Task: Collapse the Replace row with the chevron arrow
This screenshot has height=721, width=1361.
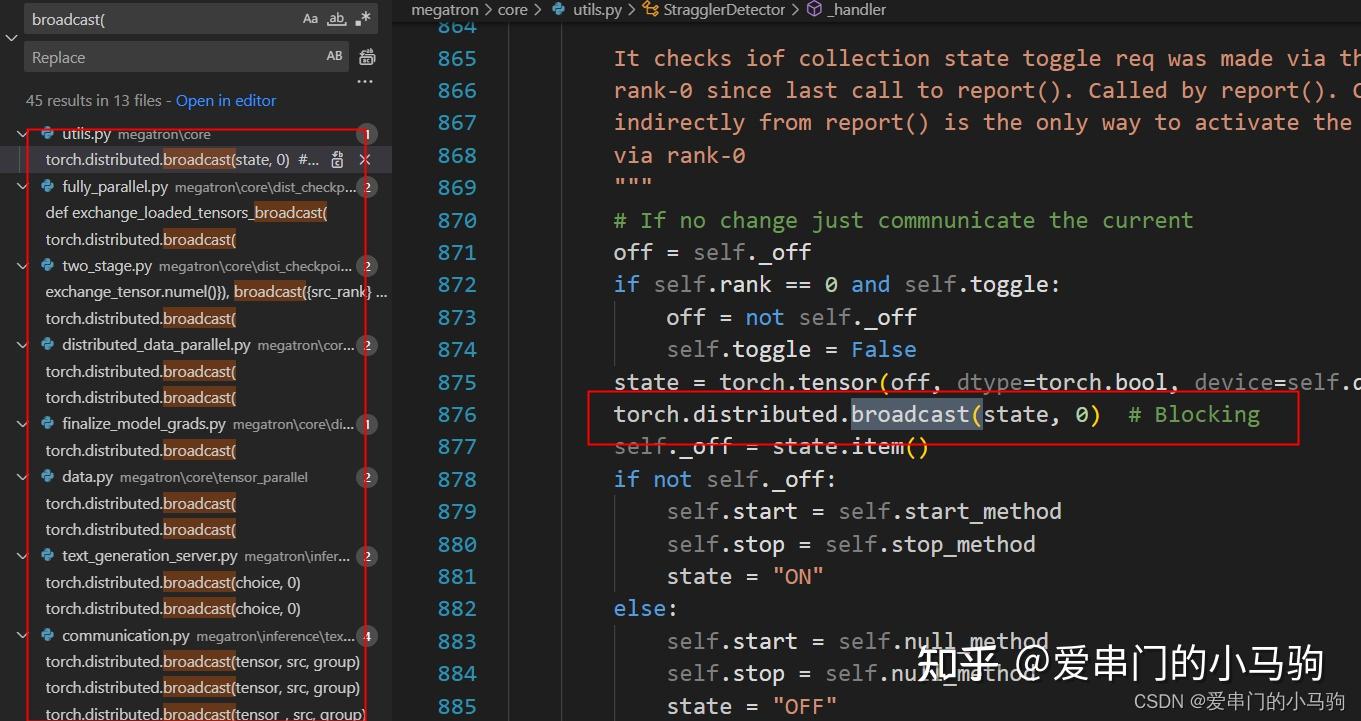Action: click(x=12, y=36)
